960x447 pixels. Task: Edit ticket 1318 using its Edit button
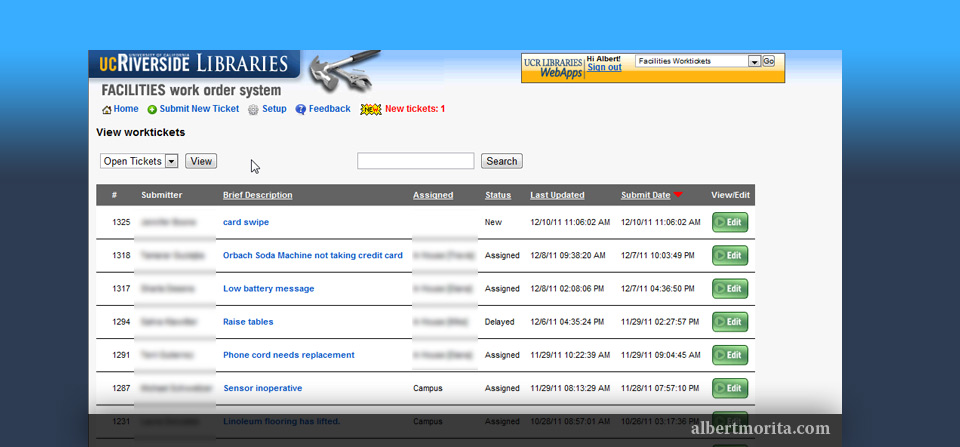(x=729, y=255)
